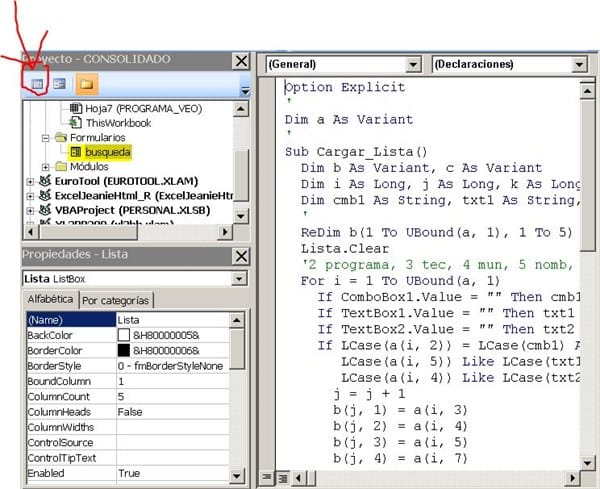Switch to the Alfabética tab
Screen dimensions: 600x489
[49, 300]
